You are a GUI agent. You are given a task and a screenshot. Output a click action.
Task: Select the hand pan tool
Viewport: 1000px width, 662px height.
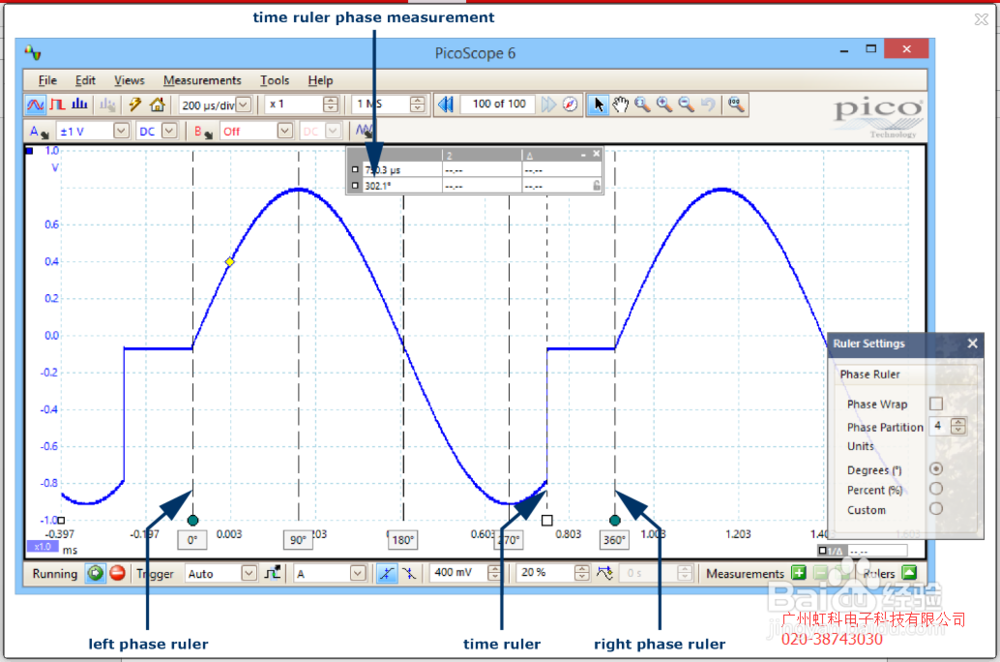pyautogui.click(x=620, y=105)
